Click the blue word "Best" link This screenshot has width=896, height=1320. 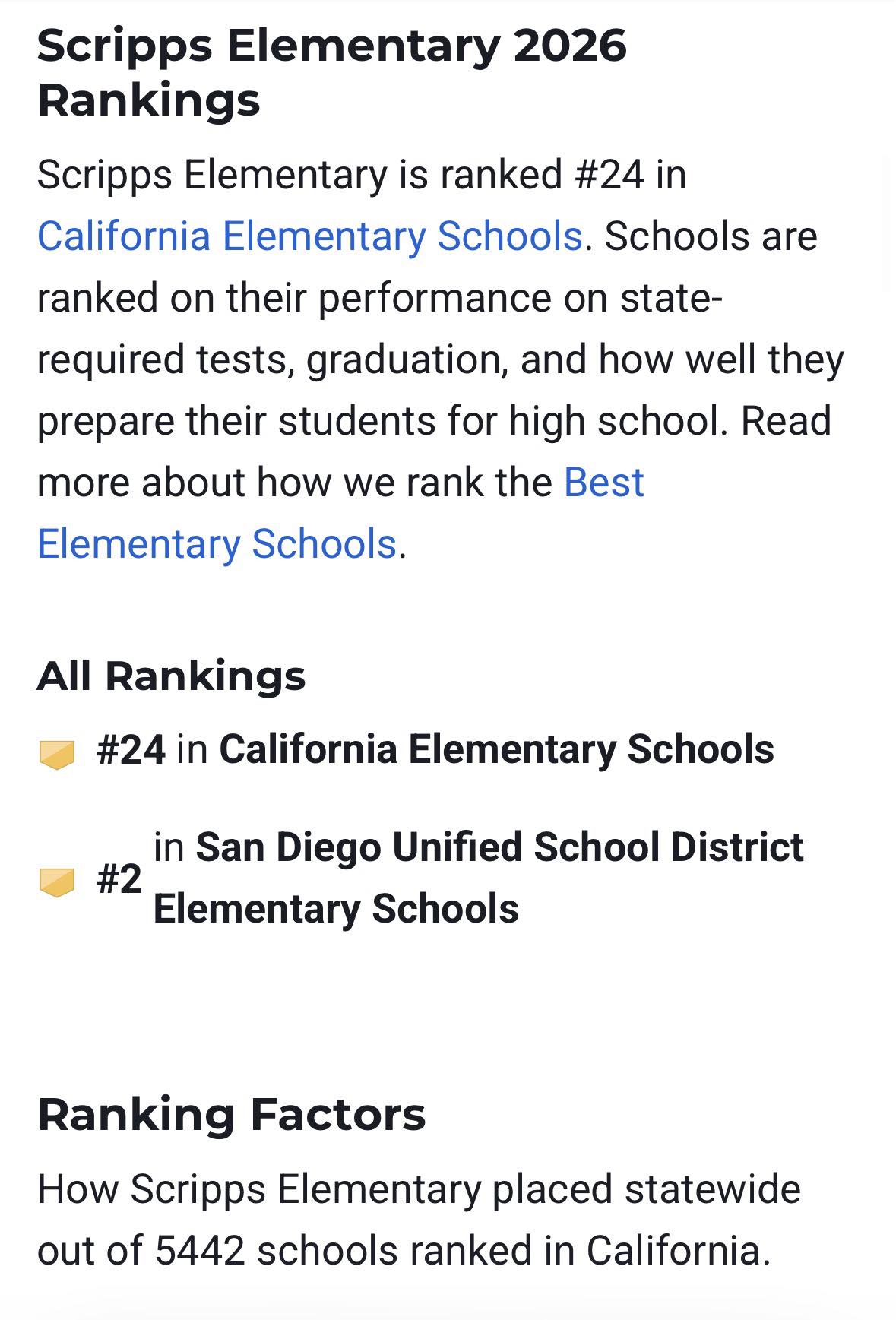pyautogui.click(x=603, y=482)
